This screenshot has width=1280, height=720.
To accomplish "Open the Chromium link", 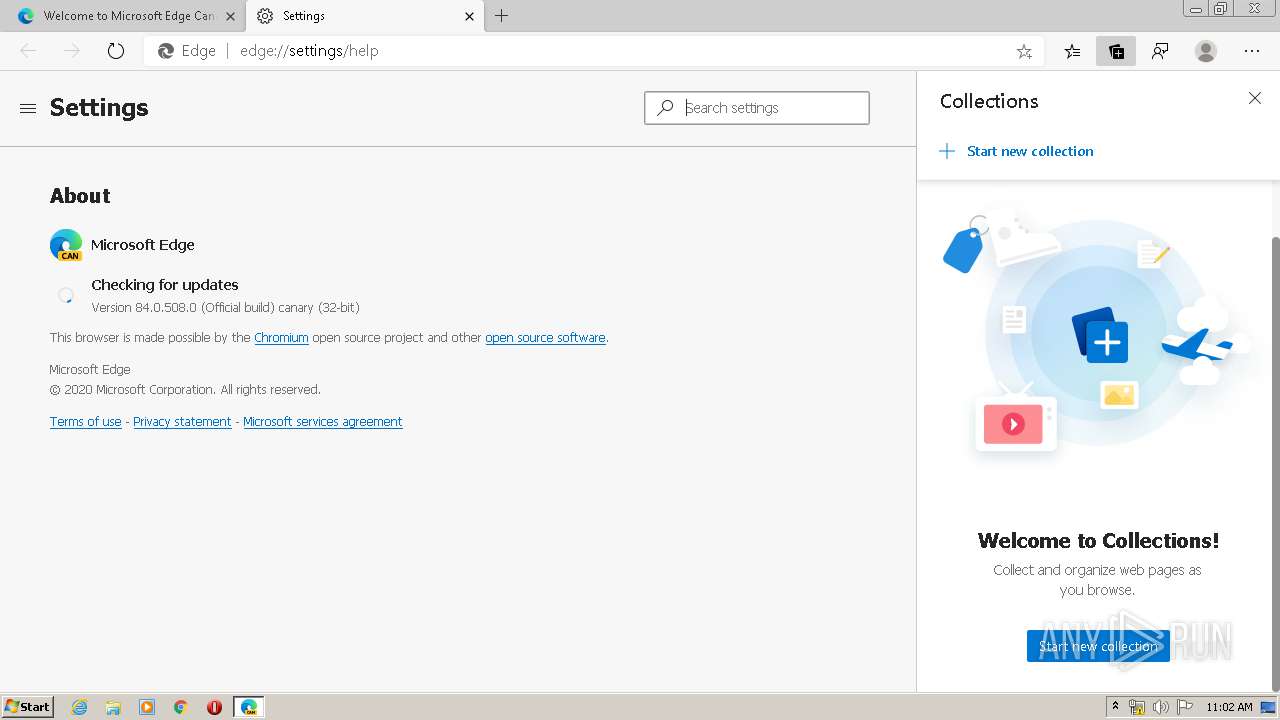I will (281, 338).
